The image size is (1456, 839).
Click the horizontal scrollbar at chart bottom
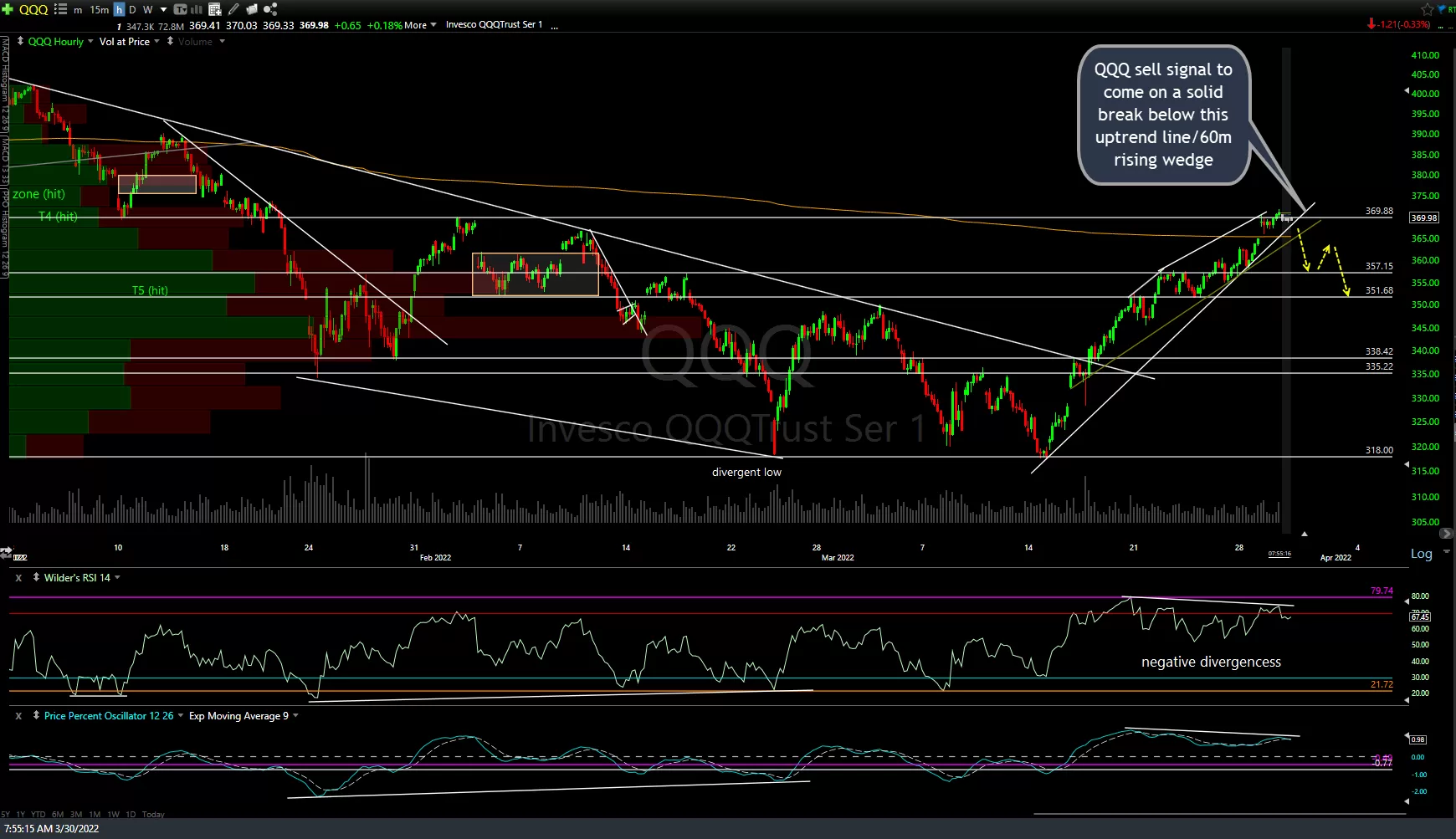click(x=1220, y=814)
